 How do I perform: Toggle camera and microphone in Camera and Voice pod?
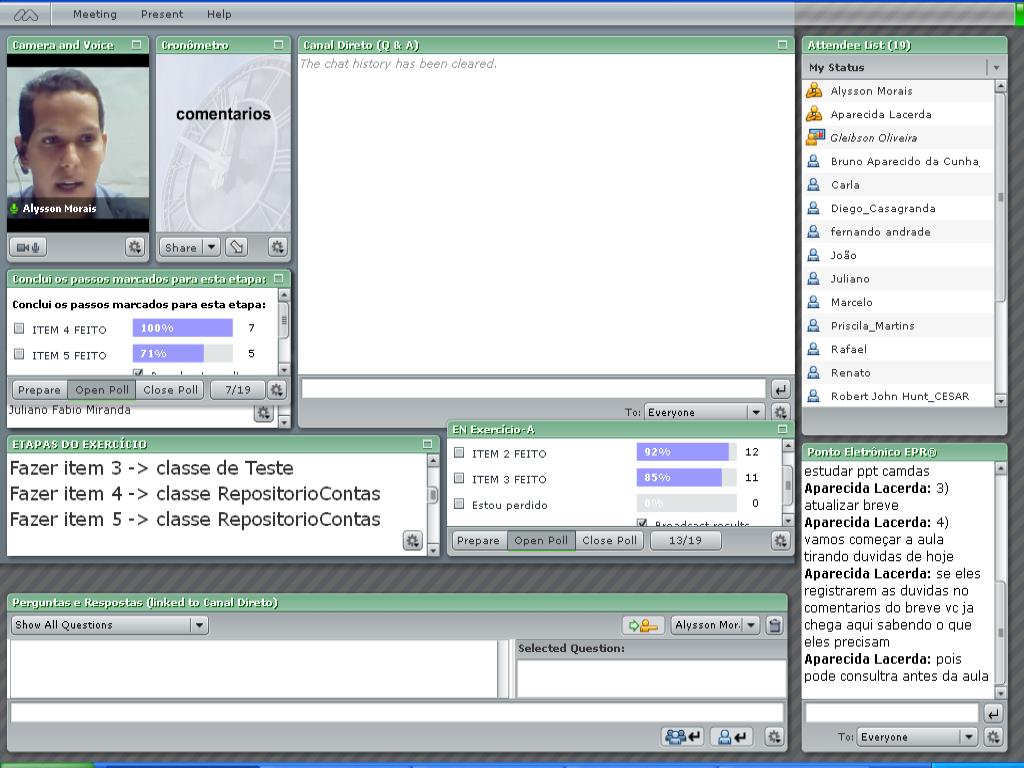28,248
